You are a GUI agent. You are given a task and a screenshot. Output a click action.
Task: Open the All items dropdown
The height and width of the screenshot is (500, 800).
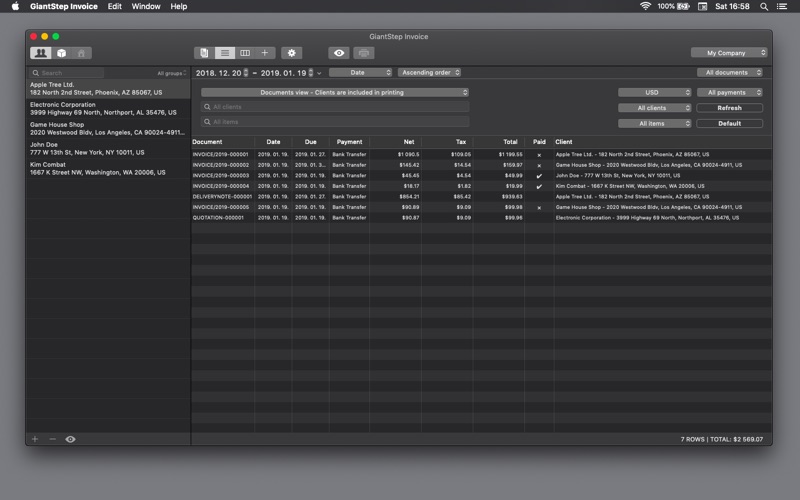[655, 123]
